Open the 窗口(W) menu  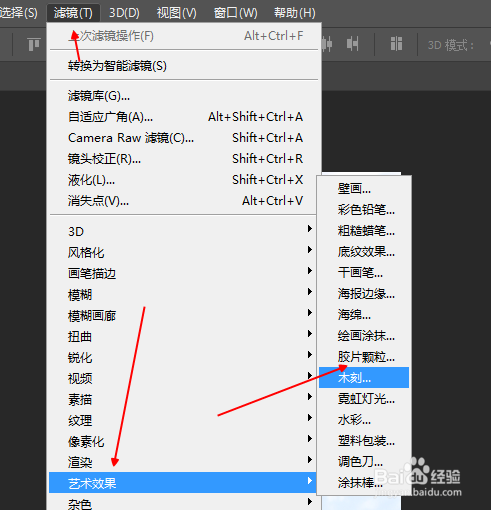(x=236, y=13)
